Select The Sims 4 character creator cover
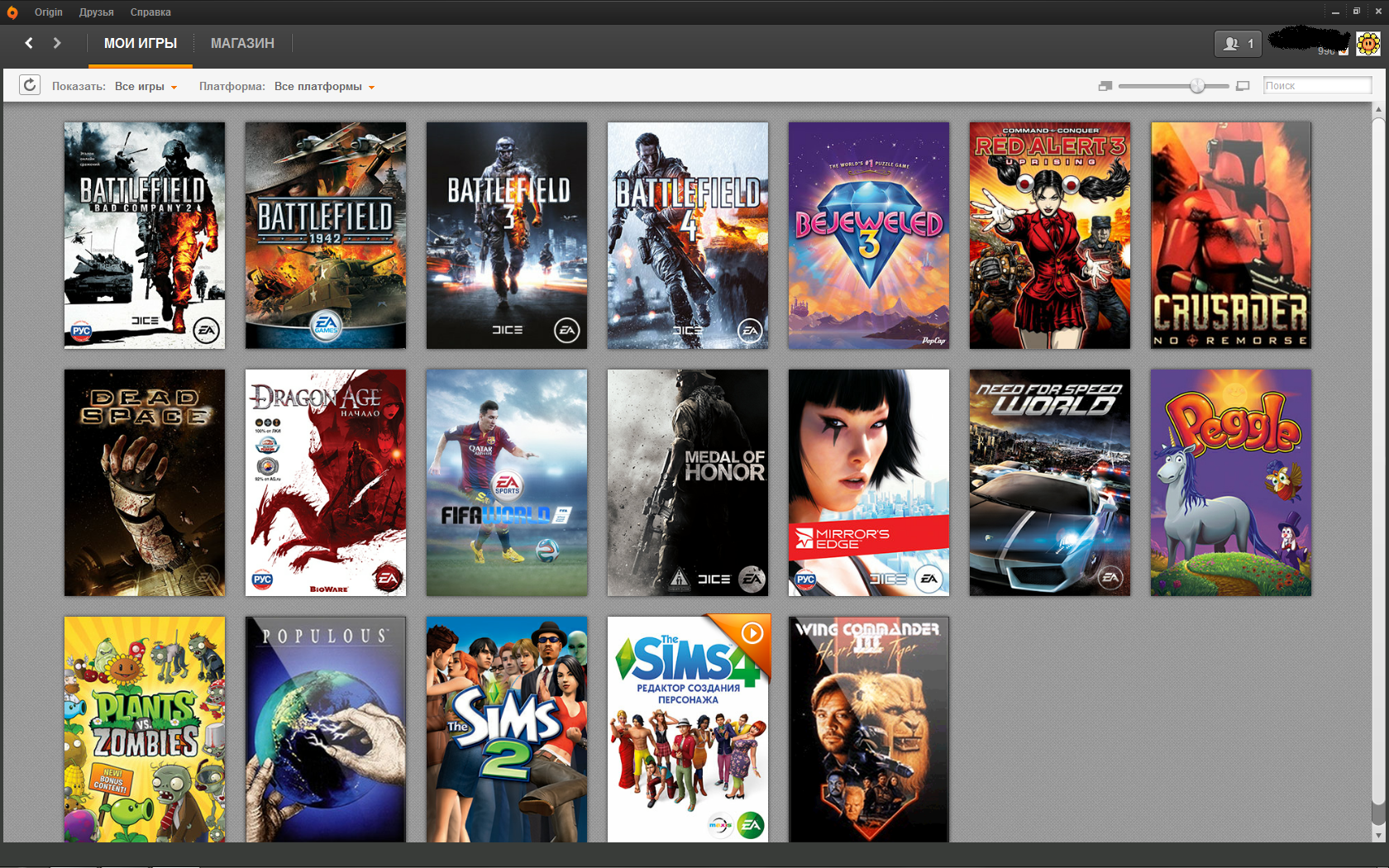Viewport: 1389px width, 868px height. 688,729
